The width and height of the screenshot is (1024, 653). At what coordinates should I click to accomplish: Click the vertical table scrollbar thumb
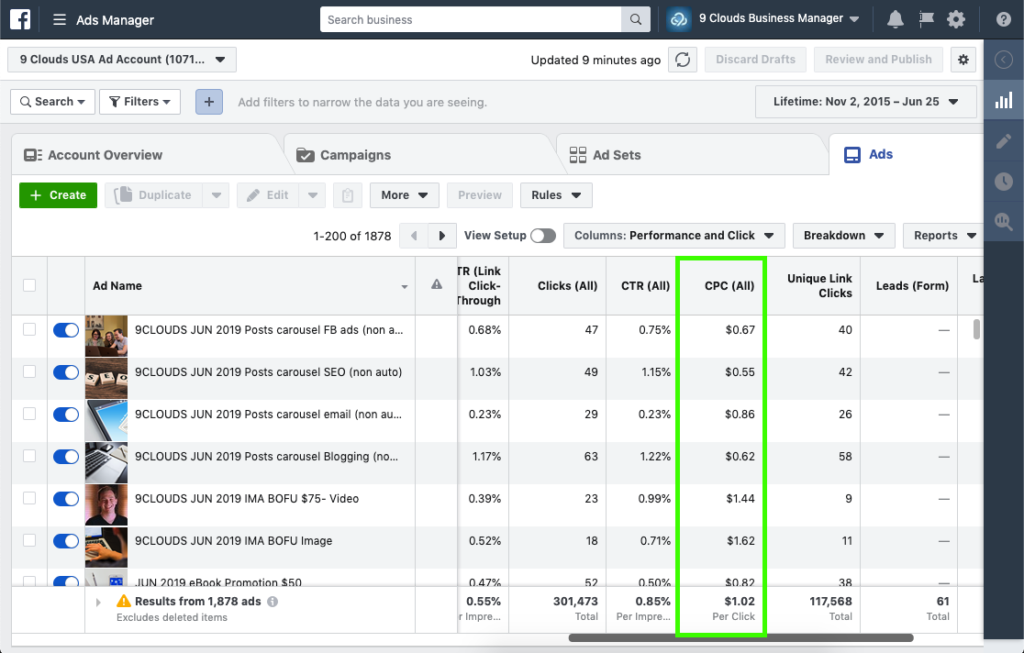(x=976, y=329)
